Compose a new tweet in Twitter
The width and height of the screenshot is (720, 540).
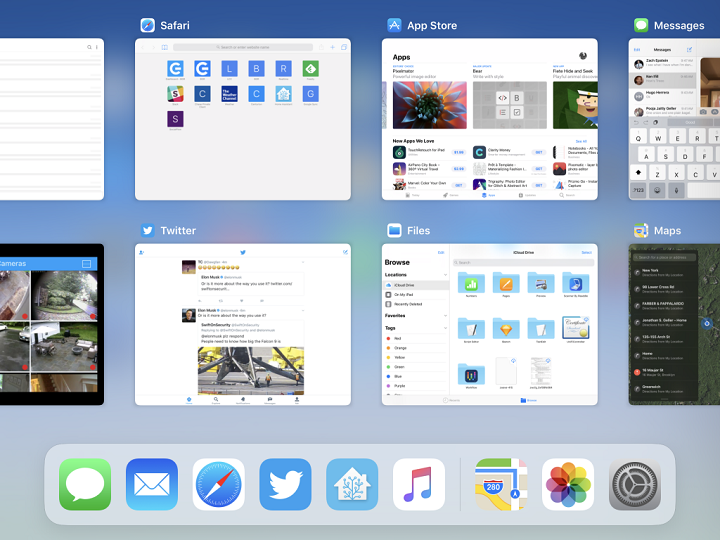pos(345,252)
